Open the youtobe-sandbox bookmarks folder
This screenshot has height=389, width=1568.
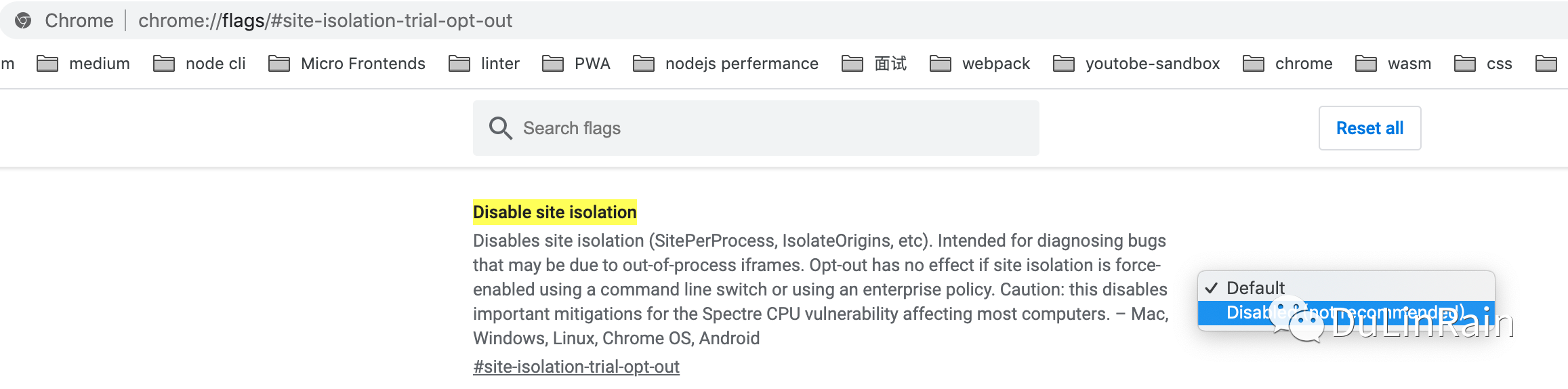pyautogui.click(x=1136, y=64)
